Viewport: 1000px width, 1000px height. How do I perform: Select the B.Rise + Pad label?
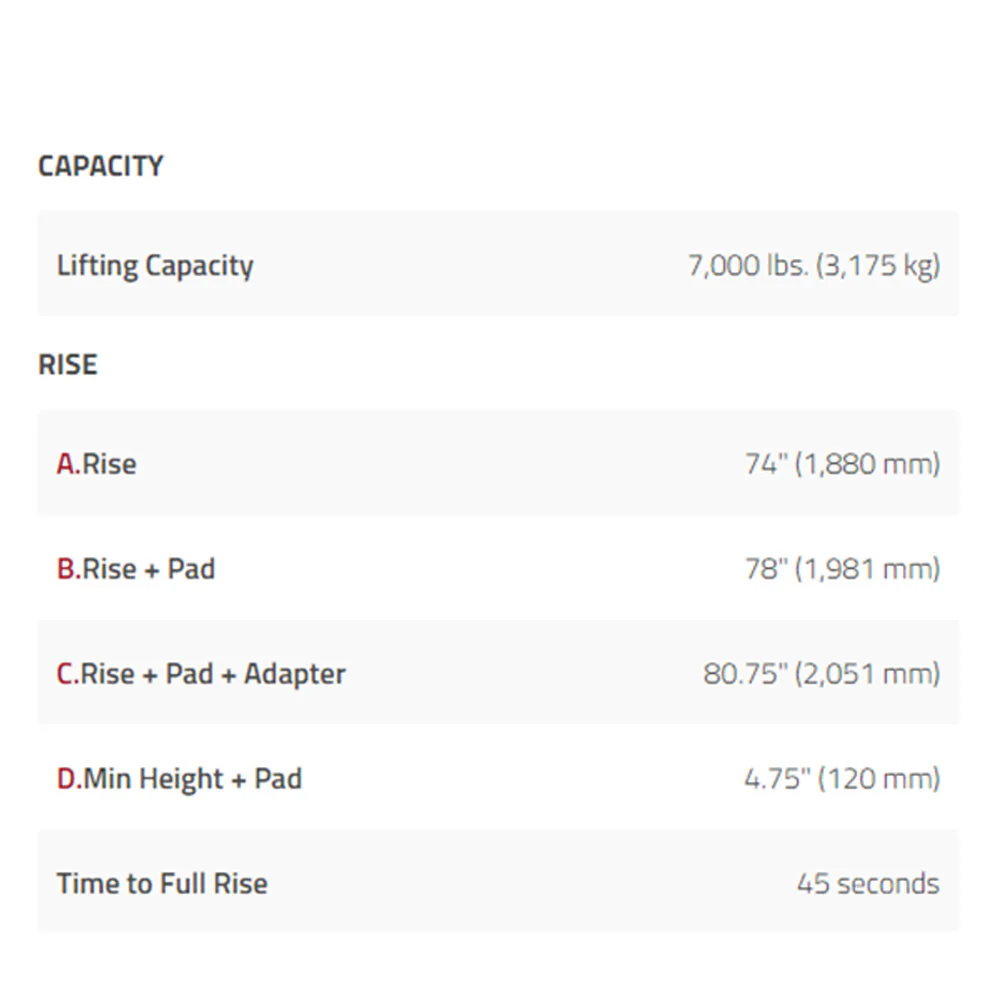click(136, 569)
